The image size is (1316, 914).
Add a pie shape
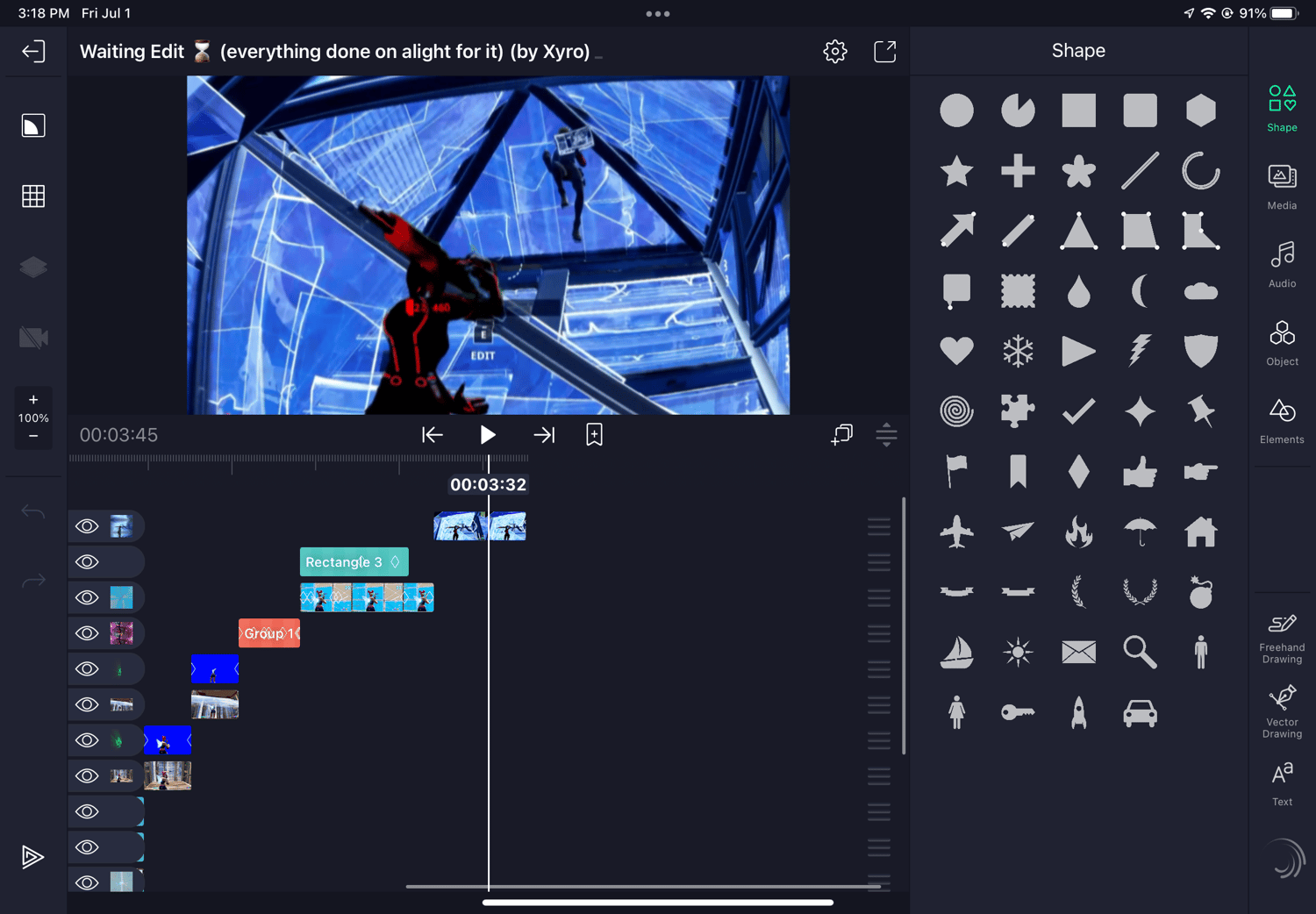click(1018, 111)
